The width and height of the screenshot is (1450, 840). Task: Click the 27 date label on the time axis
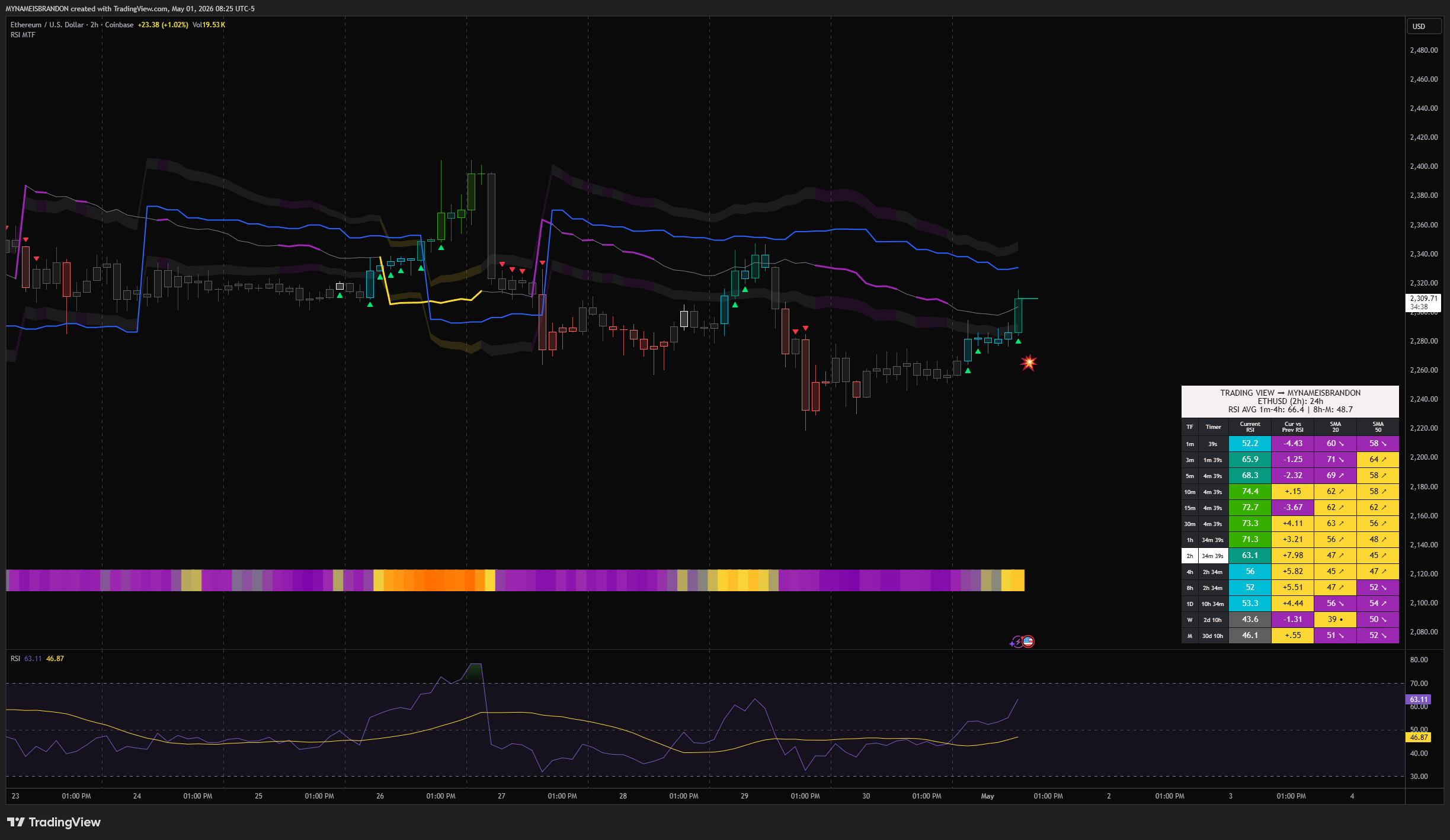coord(501,796)
